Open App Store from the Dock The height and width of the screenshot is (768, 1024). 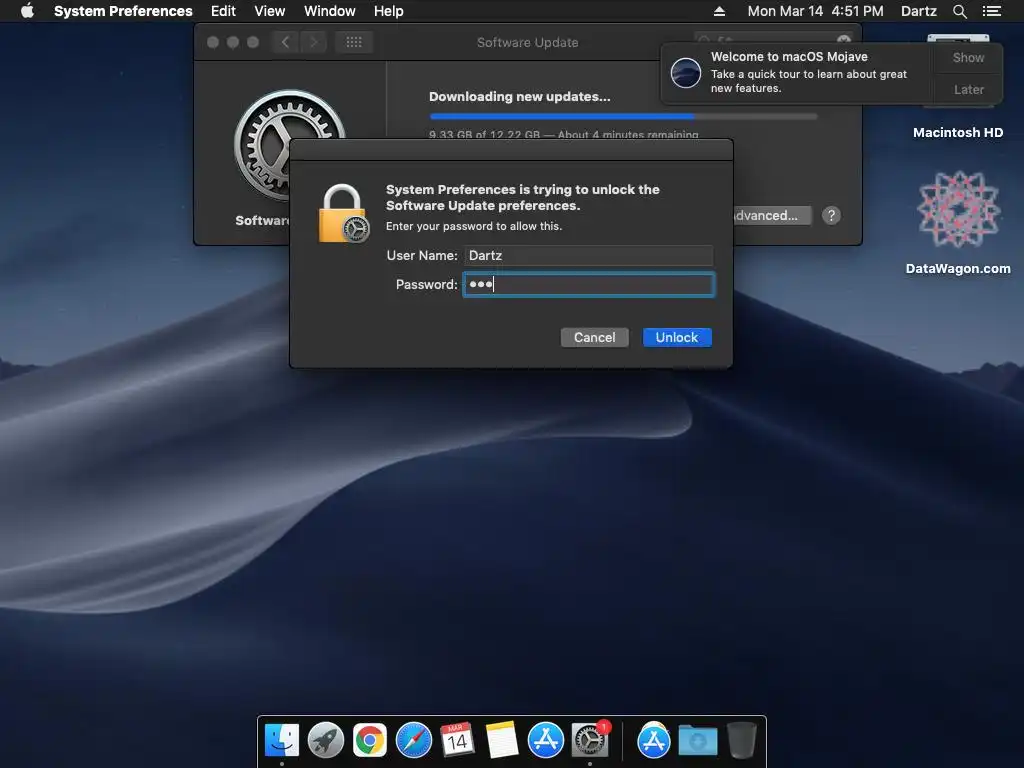click(545, 741)
